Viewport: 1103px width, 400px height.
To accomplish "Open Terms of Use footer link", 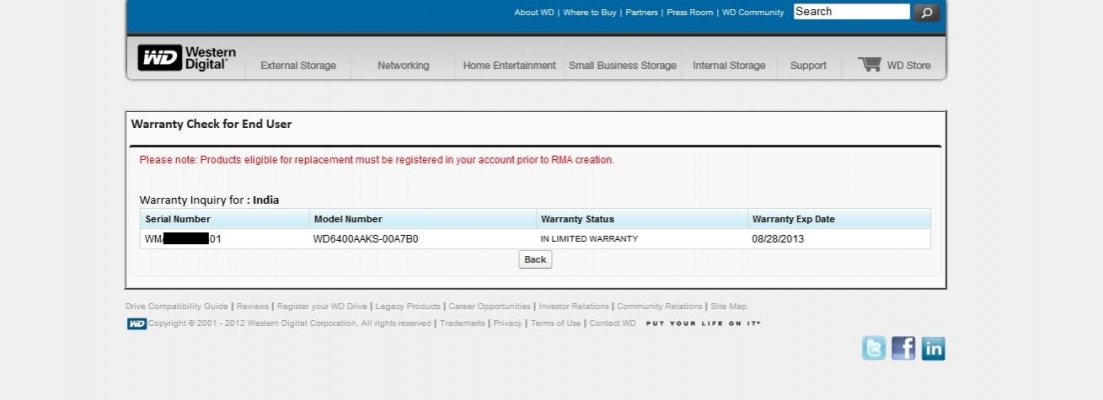I will tap(556, 323).
